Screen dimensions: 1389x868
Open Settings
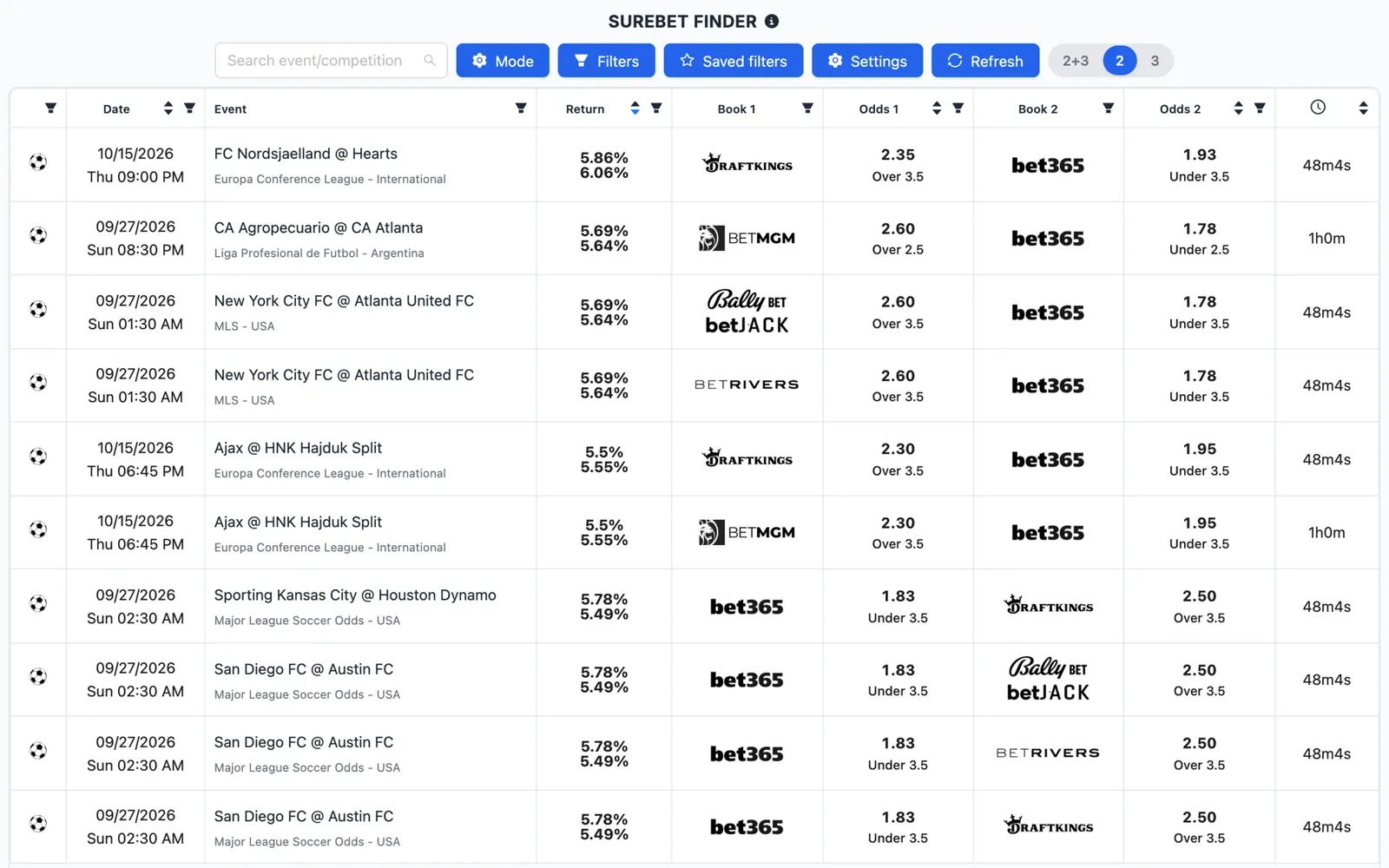[867, 61]
